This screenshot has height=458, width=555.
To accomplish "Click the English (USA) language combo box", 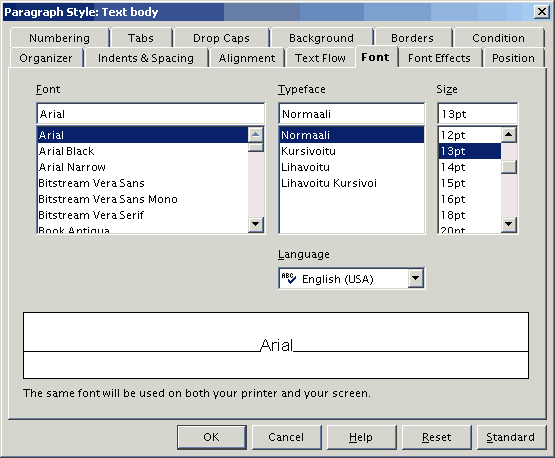I will (351, 279).
